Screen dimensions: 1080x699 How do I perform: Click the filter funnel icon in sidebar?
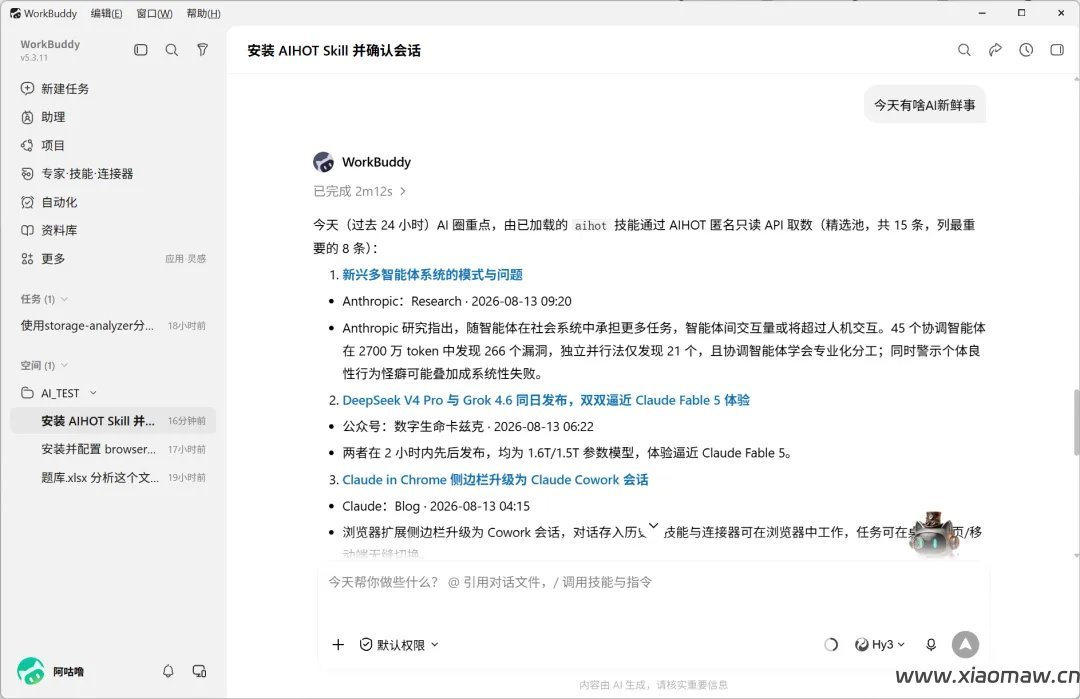tap(202, 50)
